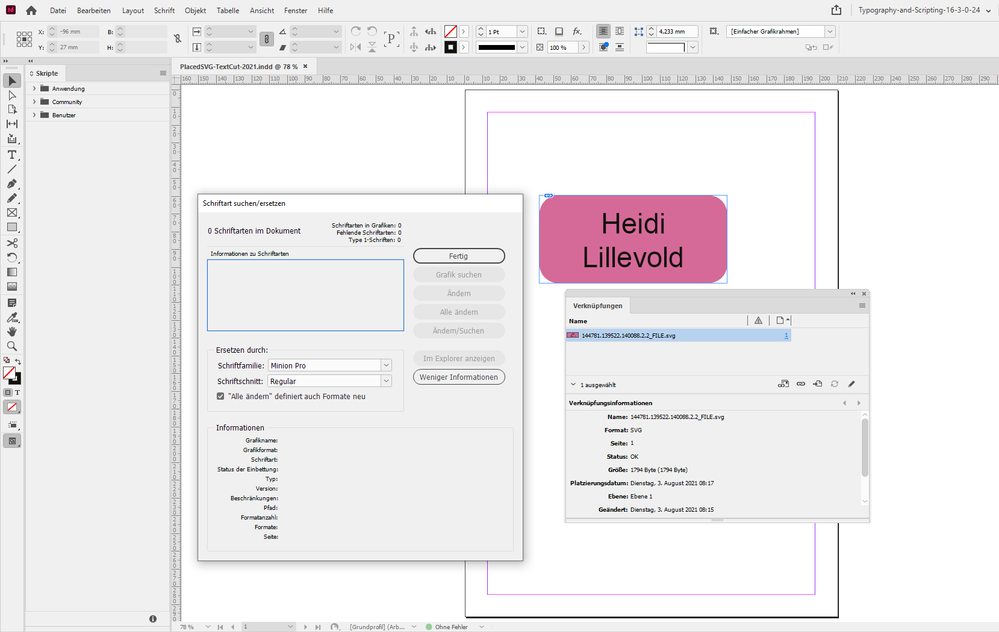999x632 pixels.
Task: Click the relink icon in Verknüpfungen panel
Action: click(x=801, y=384)
